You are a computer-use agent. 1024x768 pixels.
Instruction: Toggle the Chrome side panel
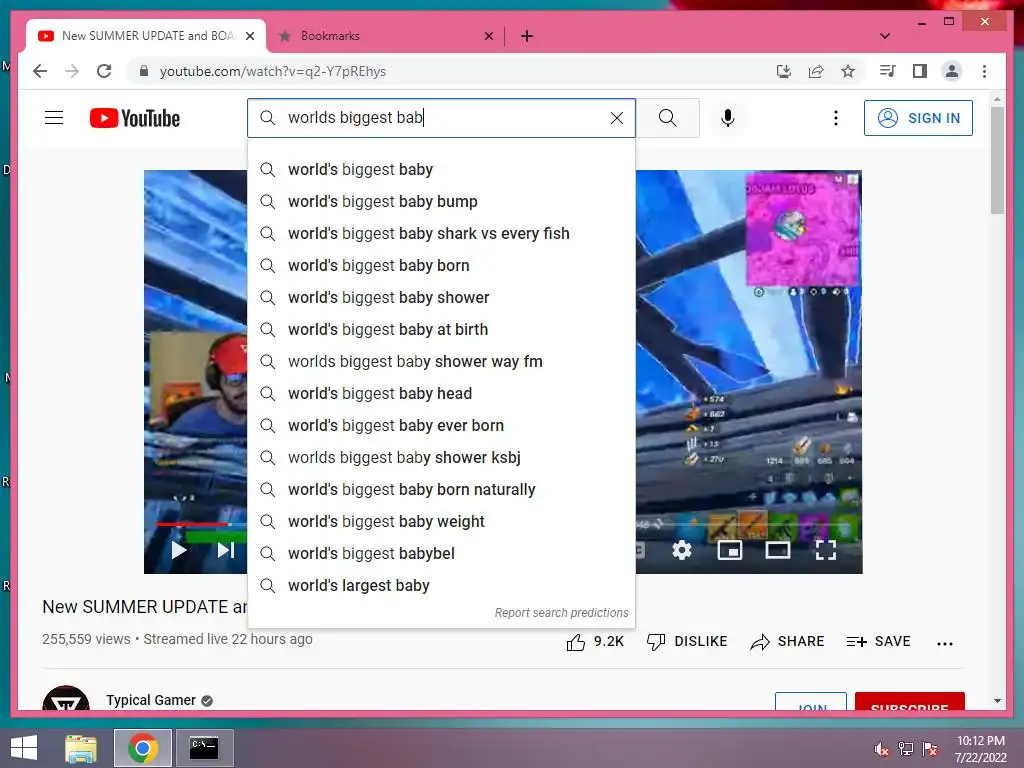(x=920, y=71)
